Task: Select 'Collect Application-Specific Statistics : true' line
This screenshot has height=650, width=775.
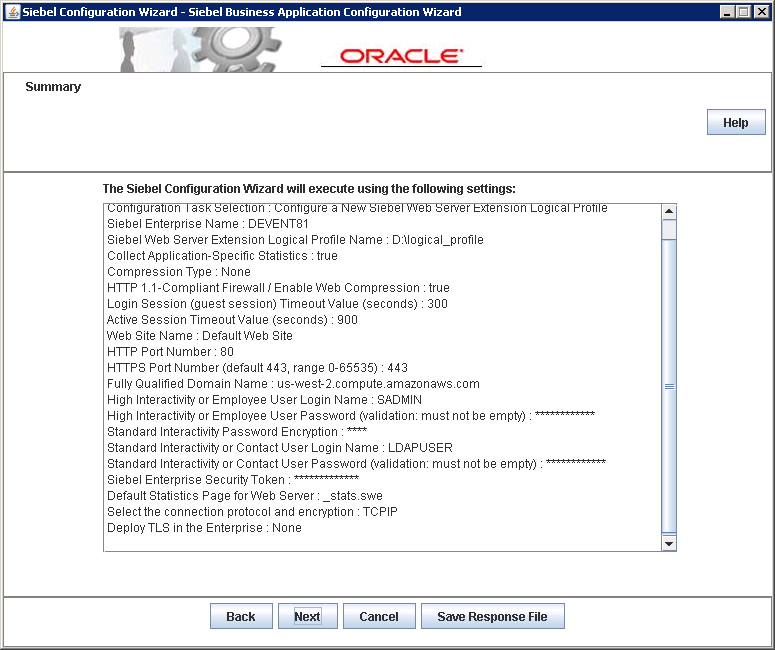Action: click(222, 256)
